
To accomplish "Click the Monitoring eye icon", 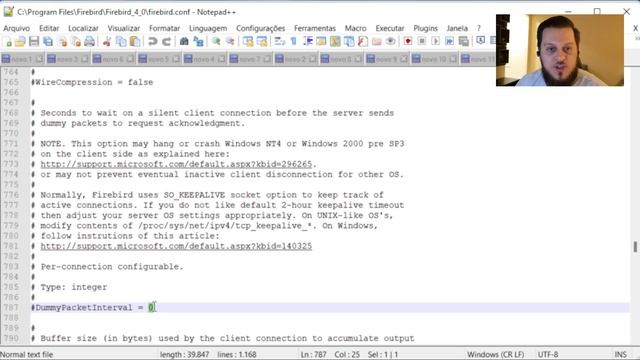I will (390, 41).
